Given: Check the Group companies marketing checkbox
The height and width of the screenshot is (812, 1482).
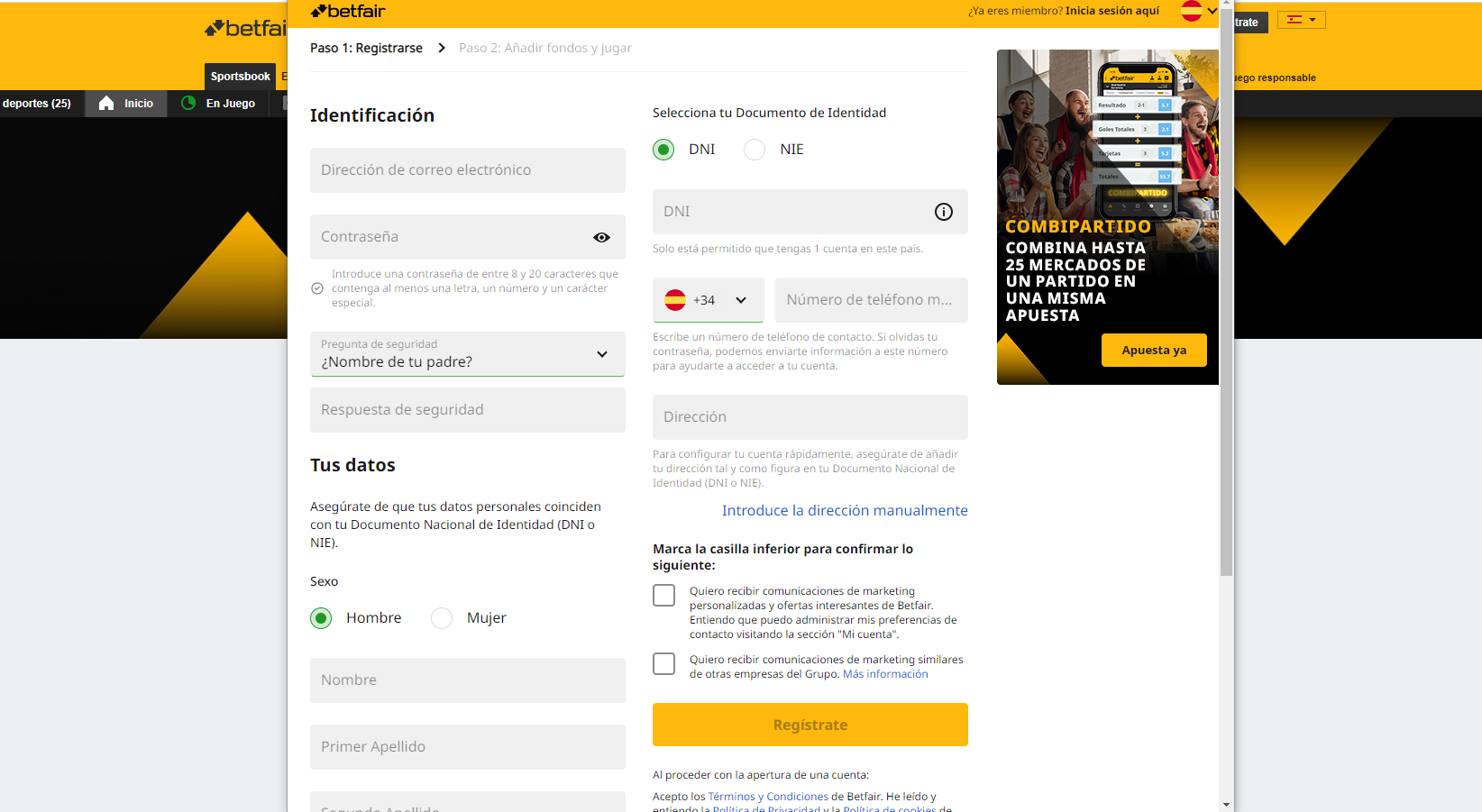Looking at the screenshot, I should coord(664,664).
